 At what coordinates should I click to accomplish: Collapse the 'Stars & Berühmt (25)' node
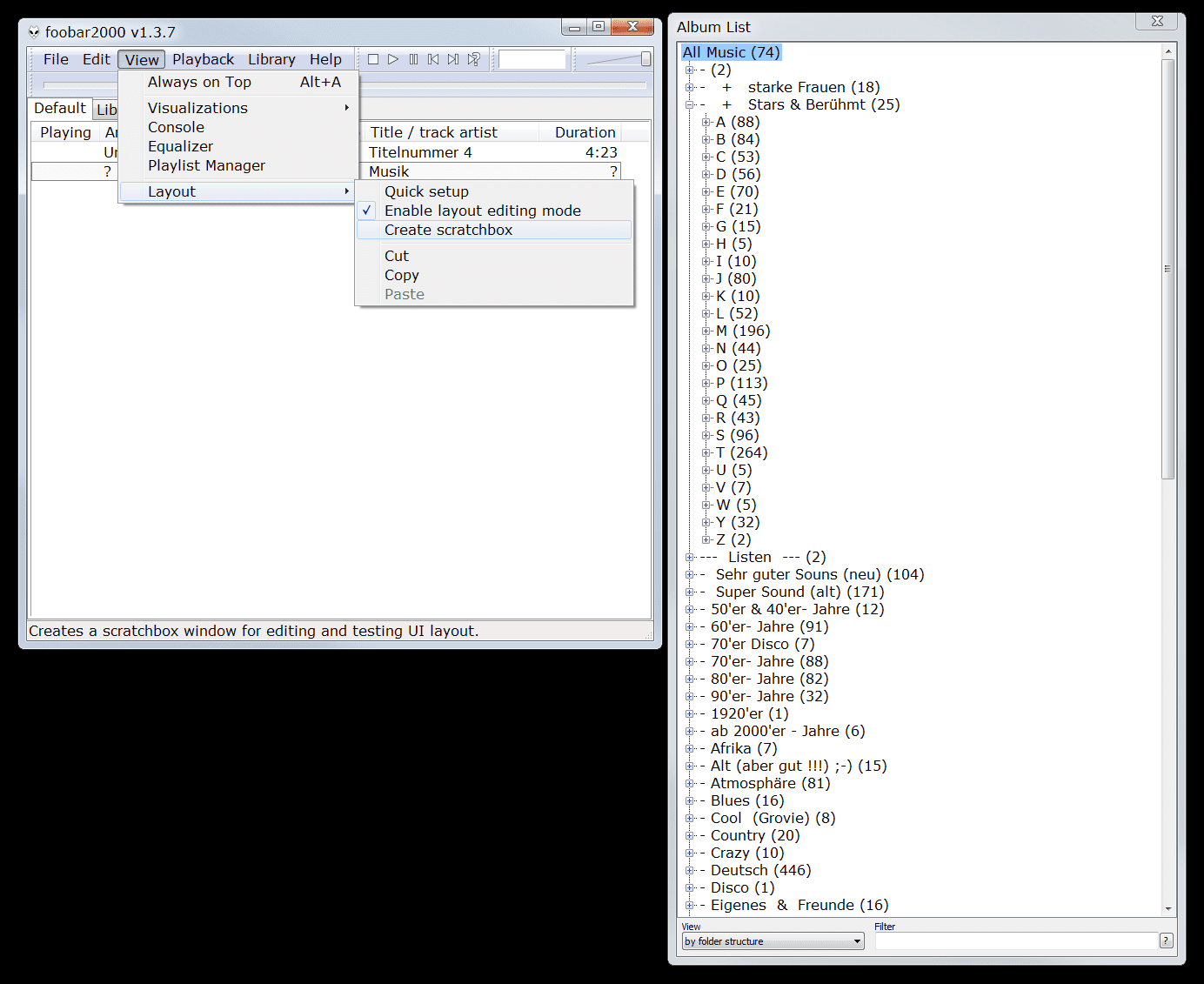click(x=689, y=104)
